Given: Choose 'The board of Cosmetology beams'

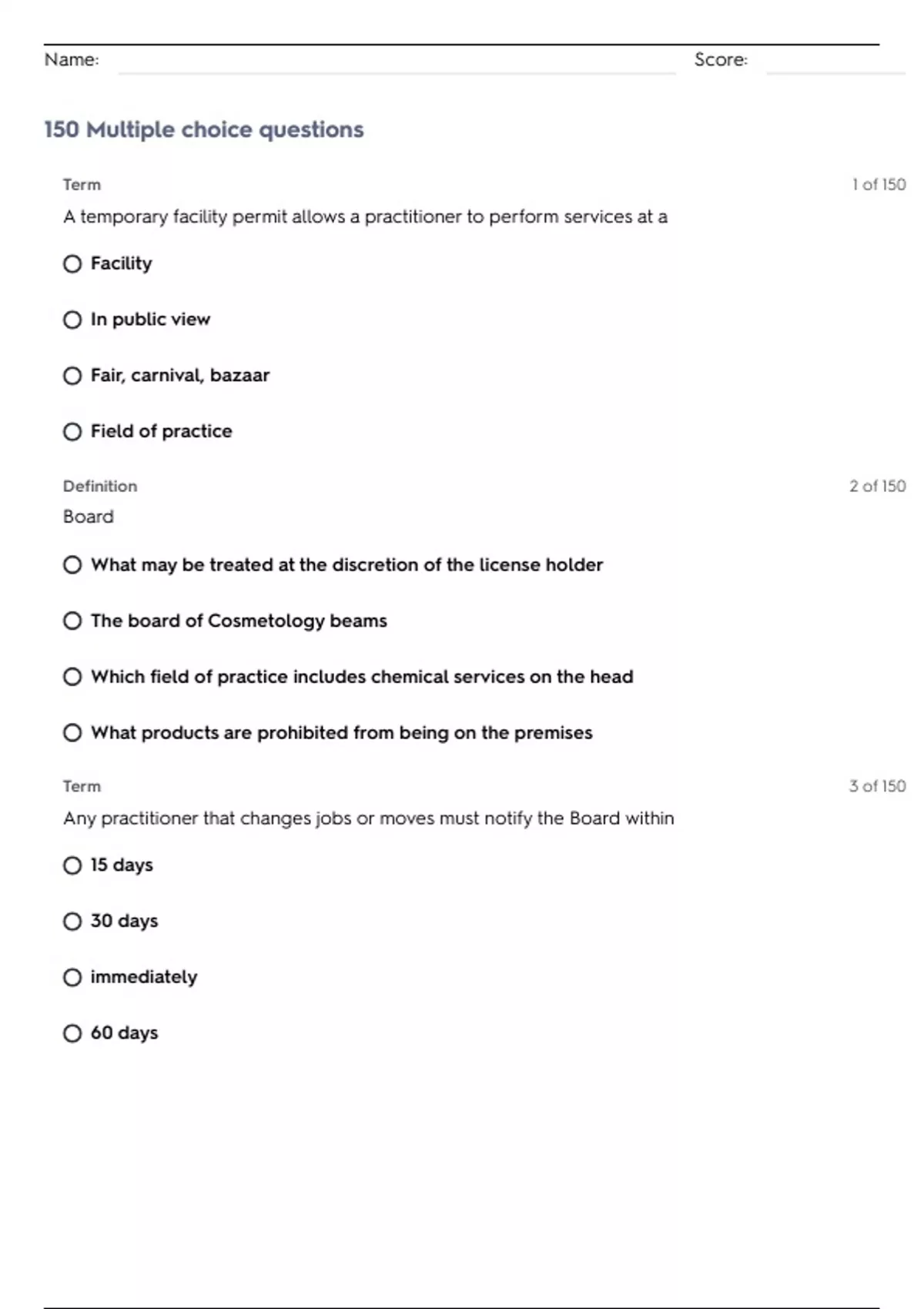Looking at the screenshot, I should [x=72, y=621].
